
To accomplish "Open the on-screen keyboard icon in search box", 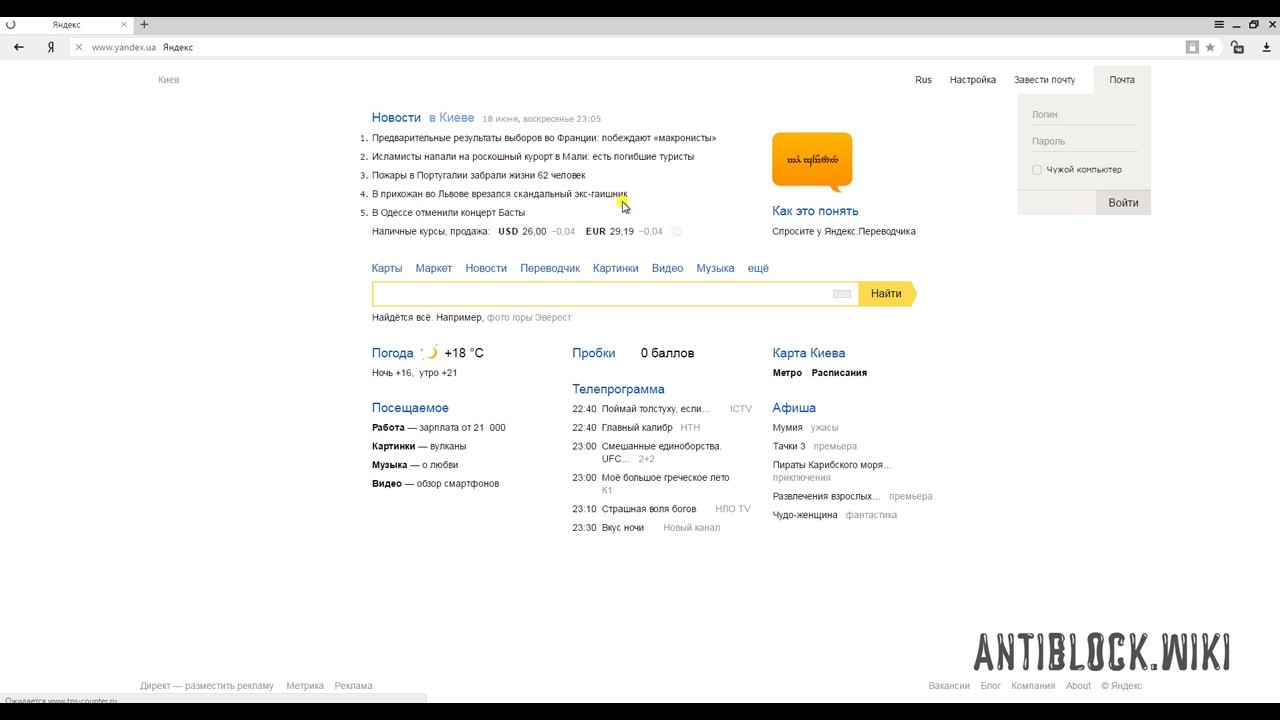I will coord(842,294).
